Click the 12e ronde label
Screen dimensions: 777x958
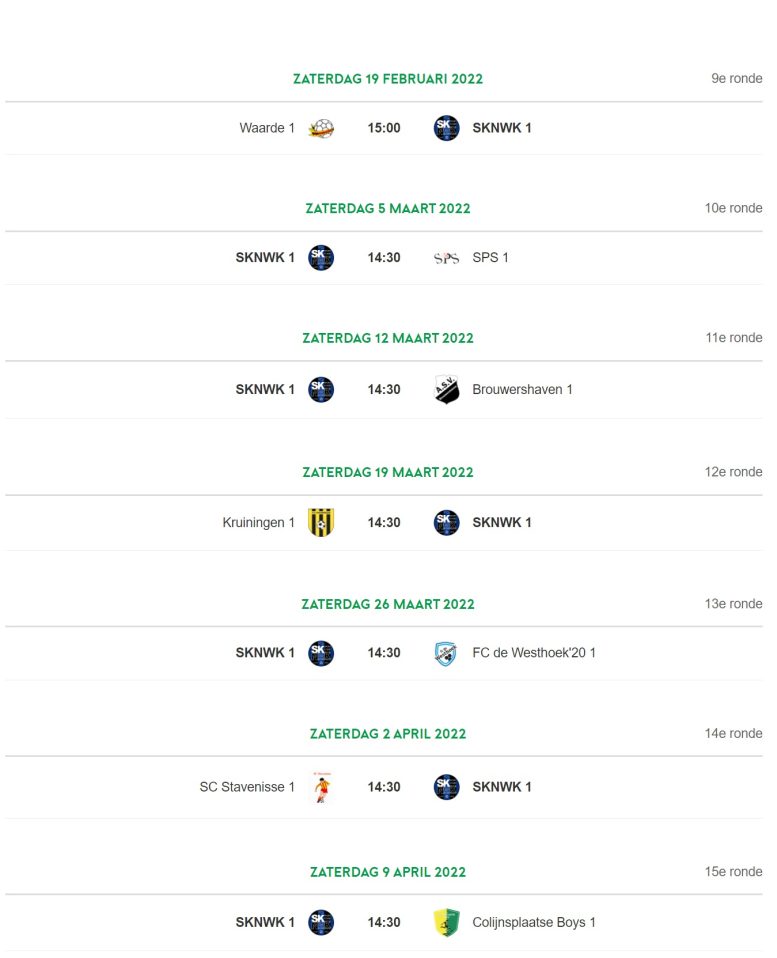click(733, 472)
